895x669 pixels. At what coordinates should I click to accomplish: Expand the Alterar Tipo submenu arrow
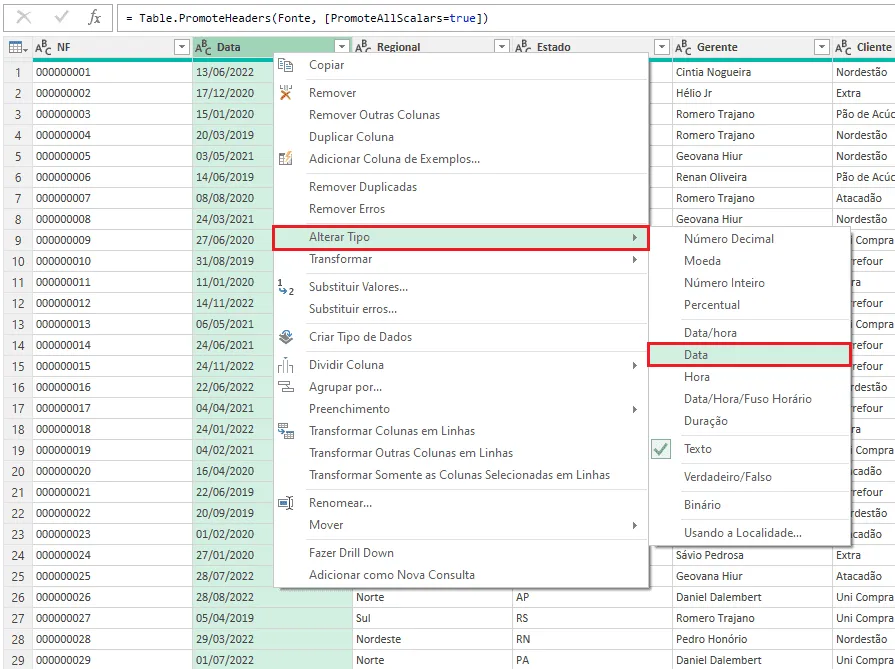point(634,237)
